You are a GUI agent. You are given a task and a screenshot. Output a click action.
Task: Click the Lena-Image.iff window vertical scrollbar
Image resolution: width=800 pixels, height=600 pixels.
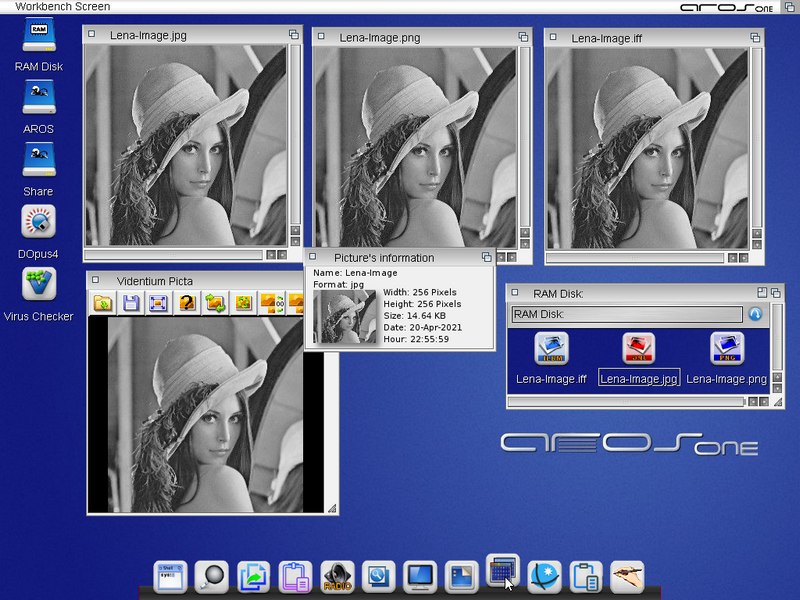coord(757,138)
